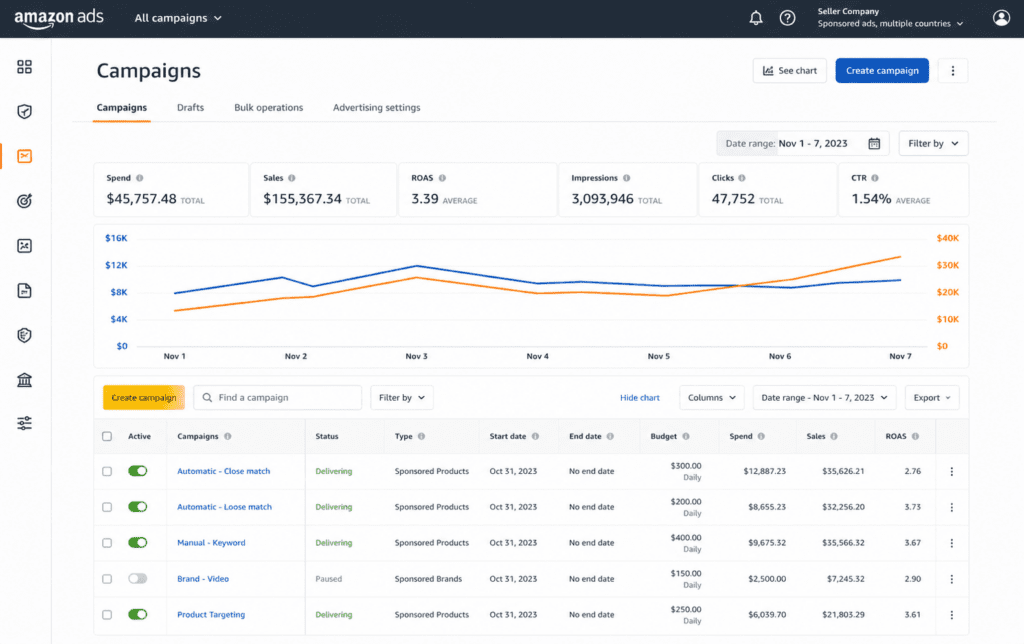Open the notifications bell
1024x644 pixels.
[x=756, y=18]
